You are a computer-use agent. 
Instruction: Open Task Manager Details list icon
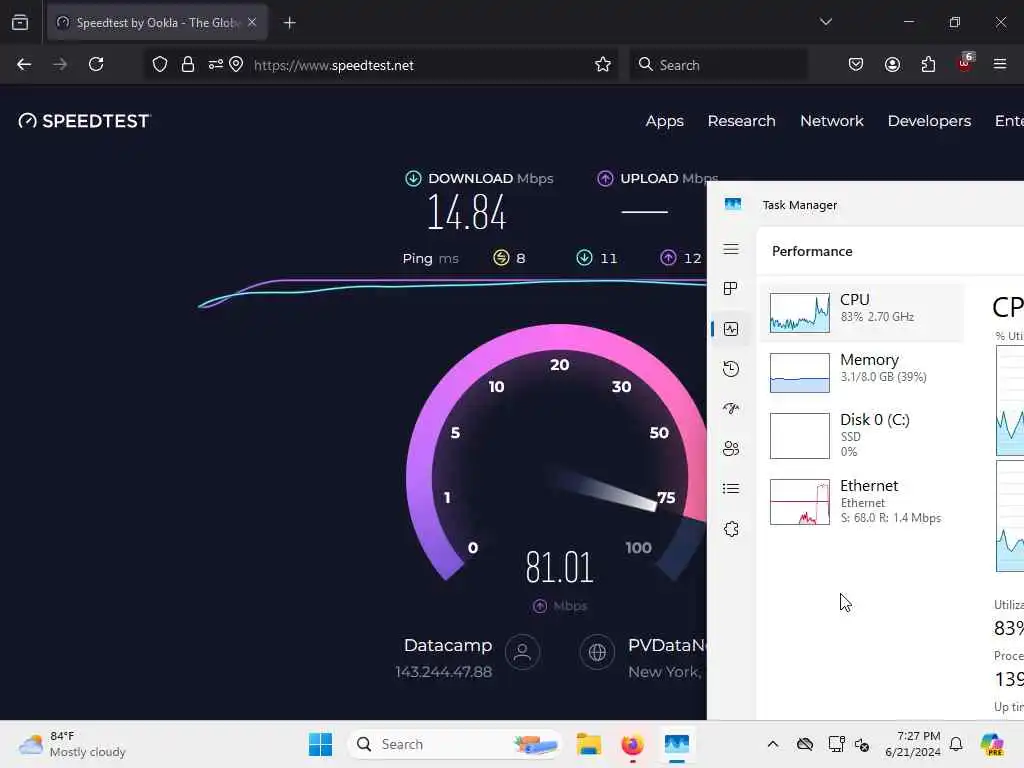[x=731, y=488]
